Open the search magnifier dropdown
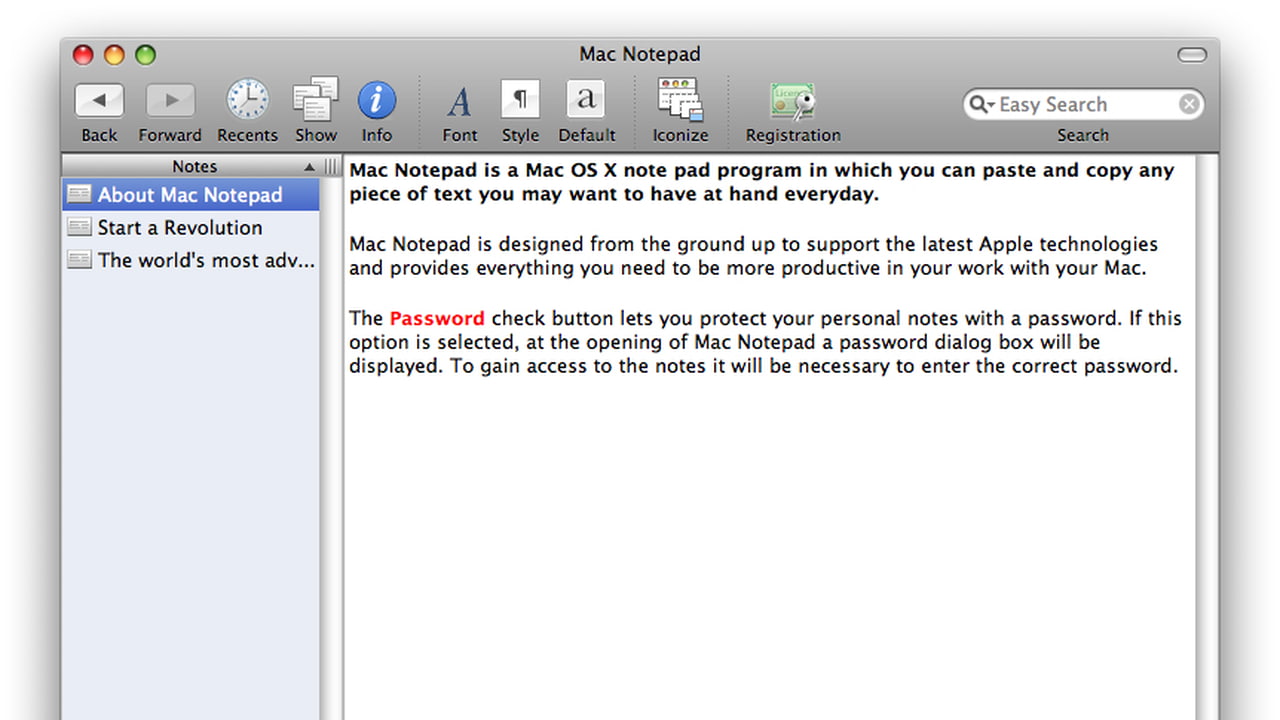This screenshot has height=720, width=1280. point(982,104)
